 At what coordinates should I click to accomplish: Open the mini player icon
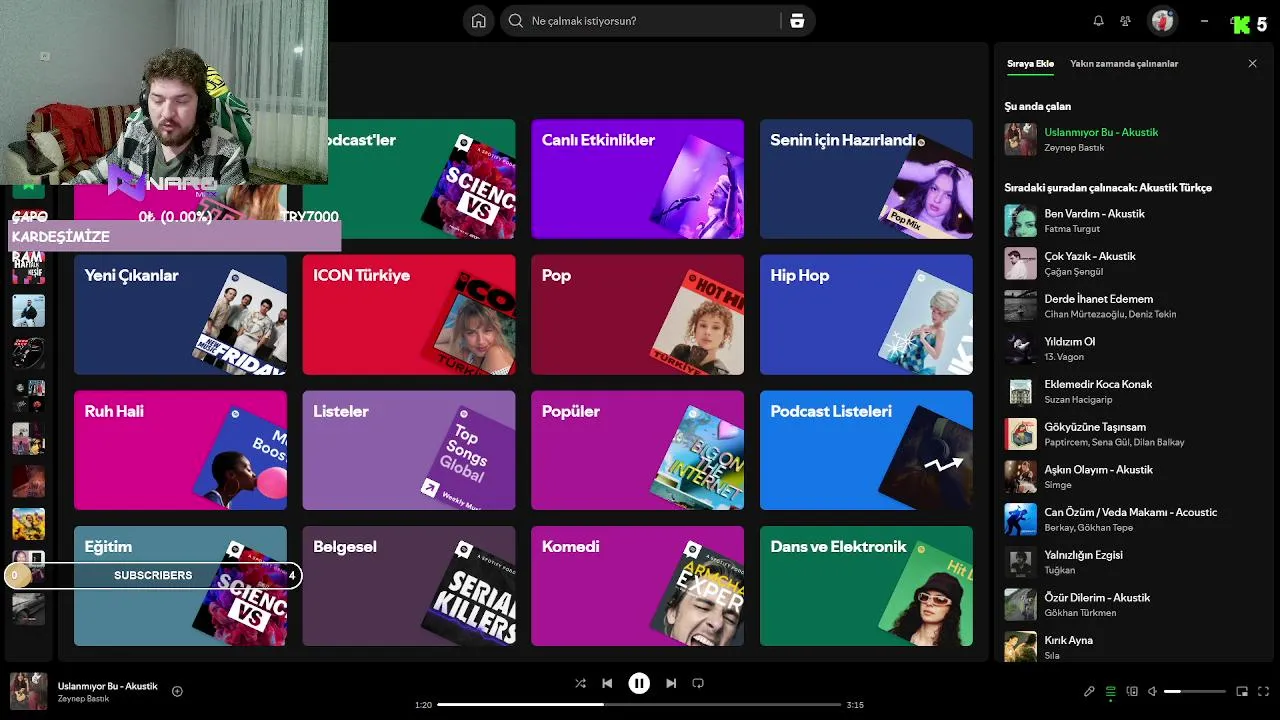point(1242,691)
